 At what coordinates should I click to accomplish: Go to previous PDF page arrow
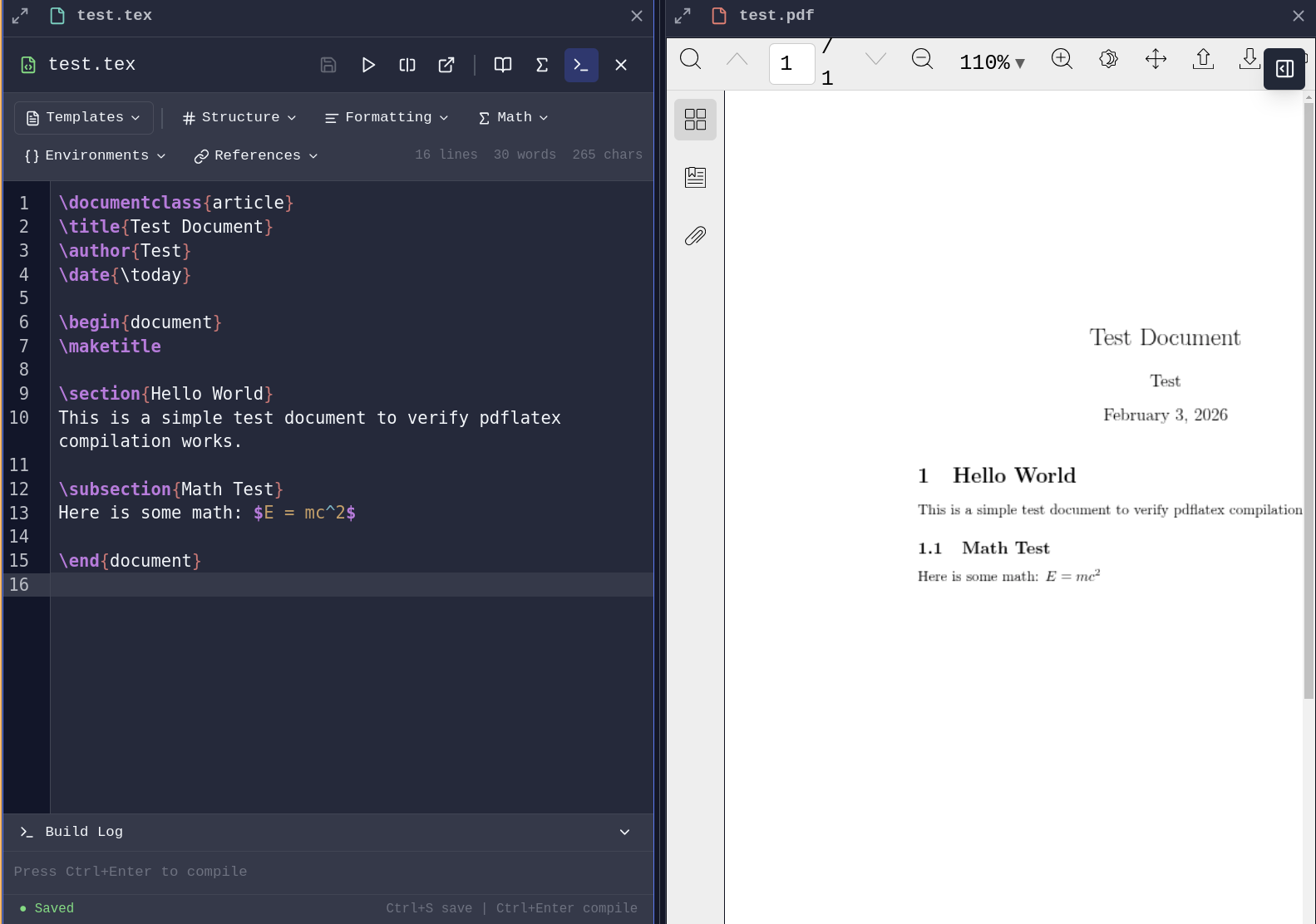pos(737,59)
